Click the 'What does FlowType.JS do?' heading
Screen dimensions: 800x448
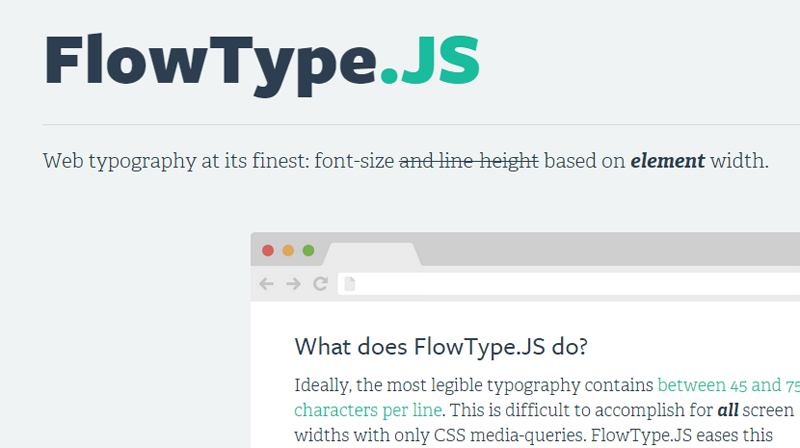click(441, 347)
